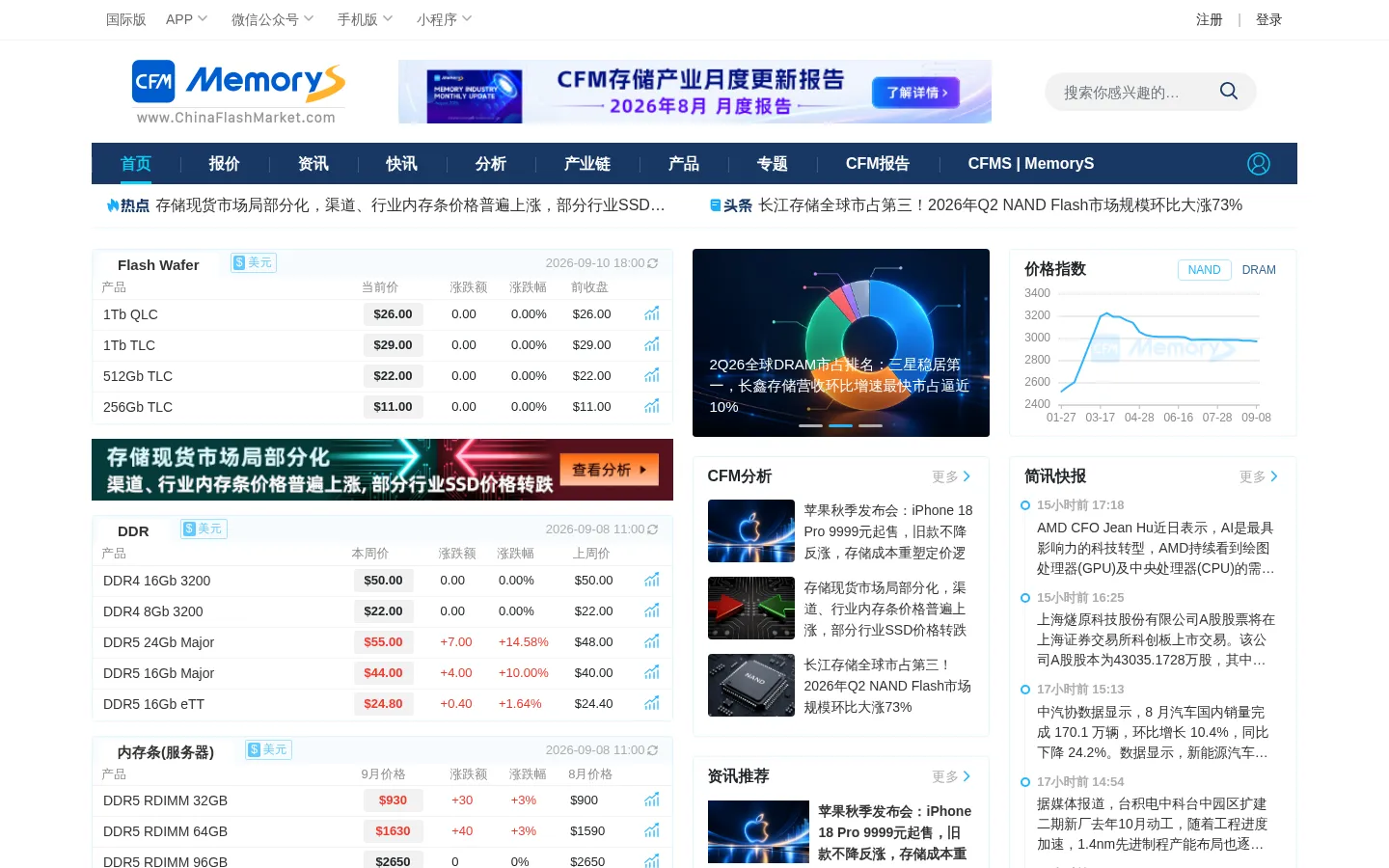
Task: Click the 头条 headline icon label
Action: pos(731,205)
